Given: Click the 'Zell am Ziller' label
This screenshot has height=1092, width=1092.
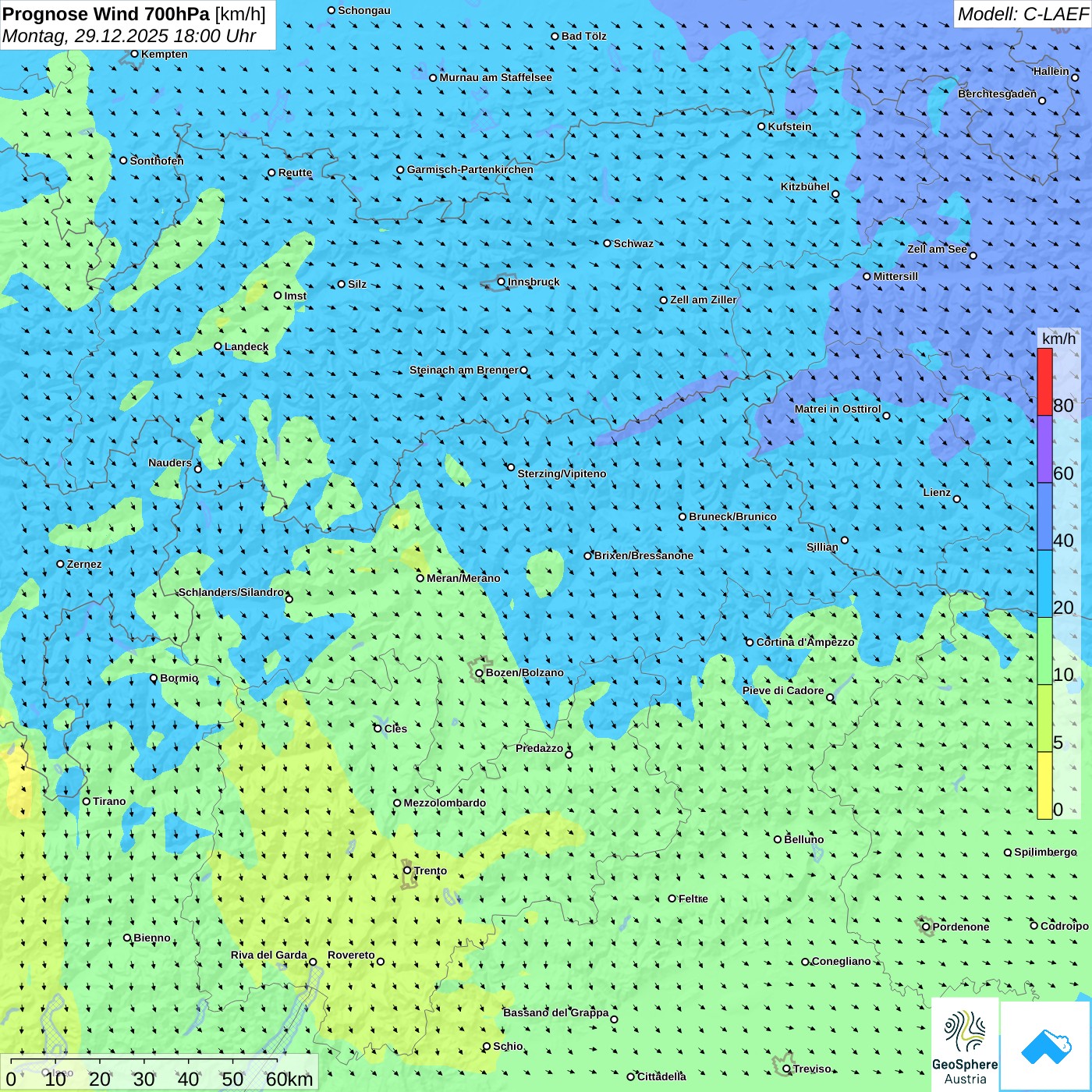Looking at the screenshot, I should (703, 300).
